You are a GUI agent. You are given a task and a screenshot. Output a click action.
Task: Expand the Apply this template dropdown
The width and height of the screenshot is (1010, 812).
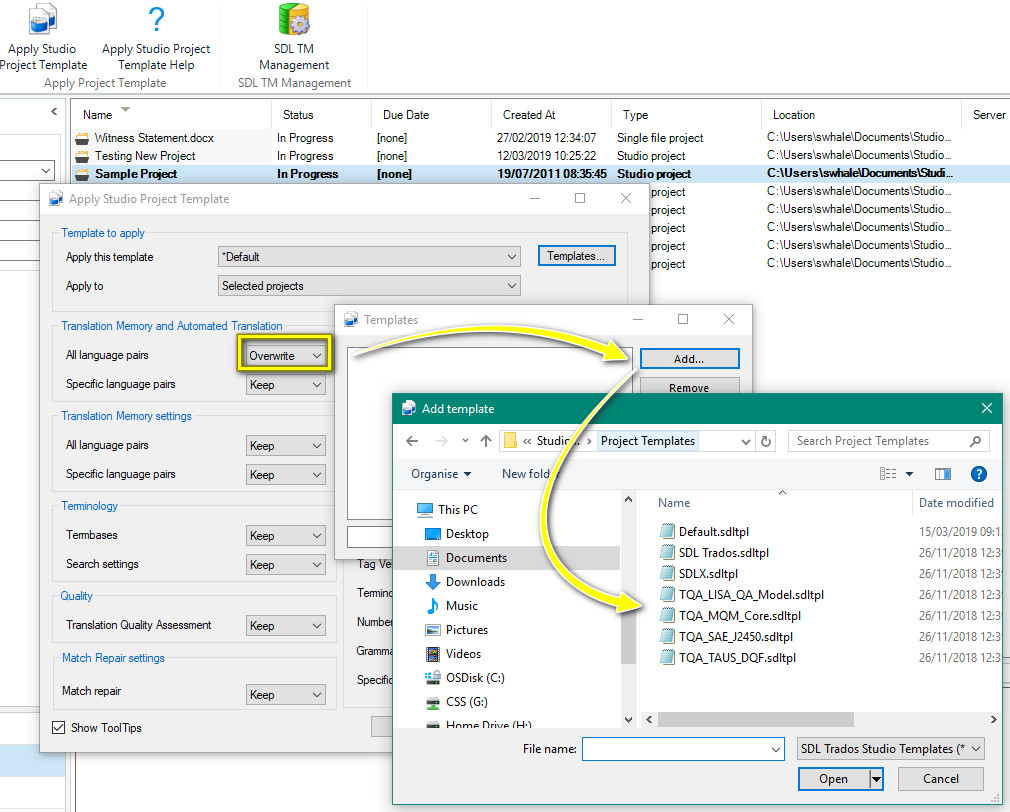369,257
